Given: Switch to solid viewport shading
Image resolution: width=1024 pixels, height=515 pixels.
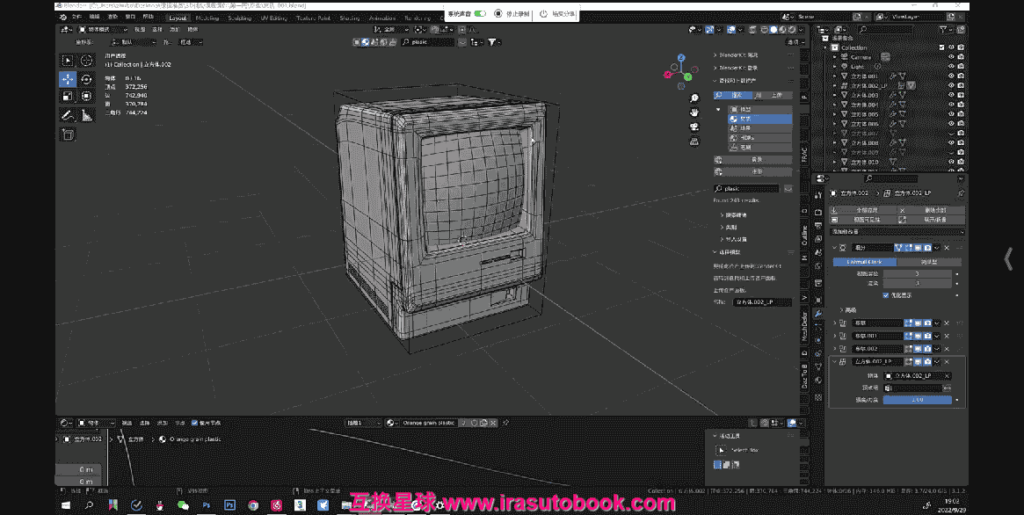Looking at the screenshot, I should tap(773, 29).
